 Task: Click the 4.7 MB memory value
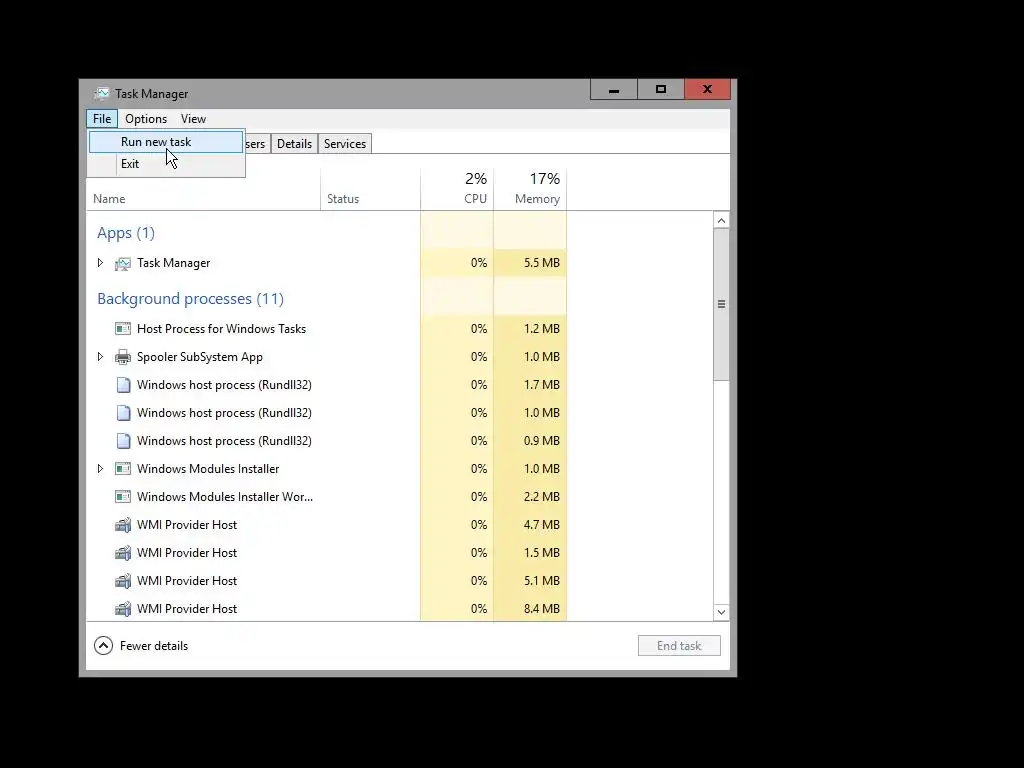tap(541, 525)
